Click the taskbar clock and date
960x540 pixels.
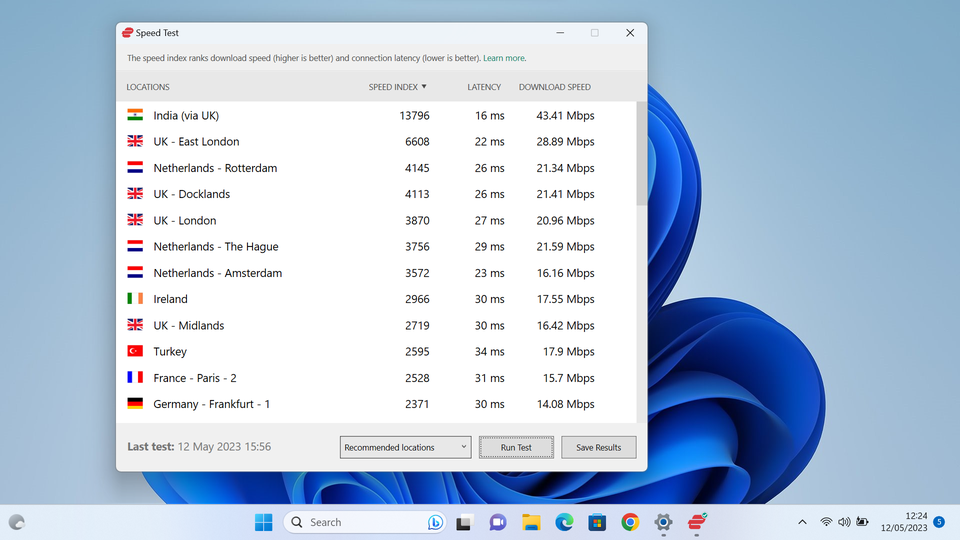pyautogui.click(x=904, y=522)
